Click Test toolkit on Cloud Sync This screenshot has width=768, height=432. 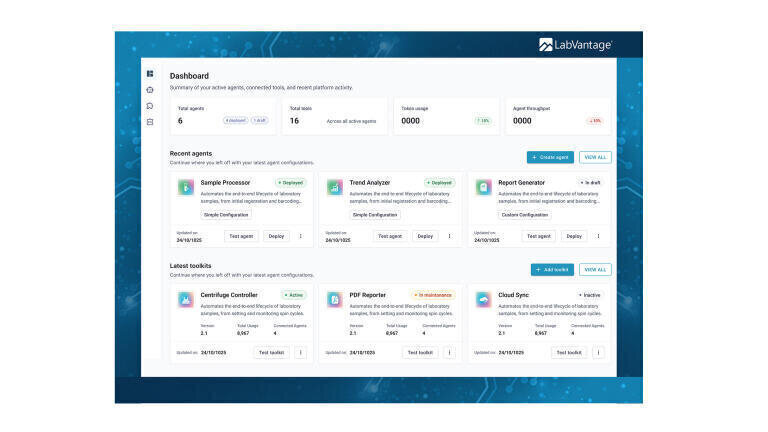[x=569, y=353]
